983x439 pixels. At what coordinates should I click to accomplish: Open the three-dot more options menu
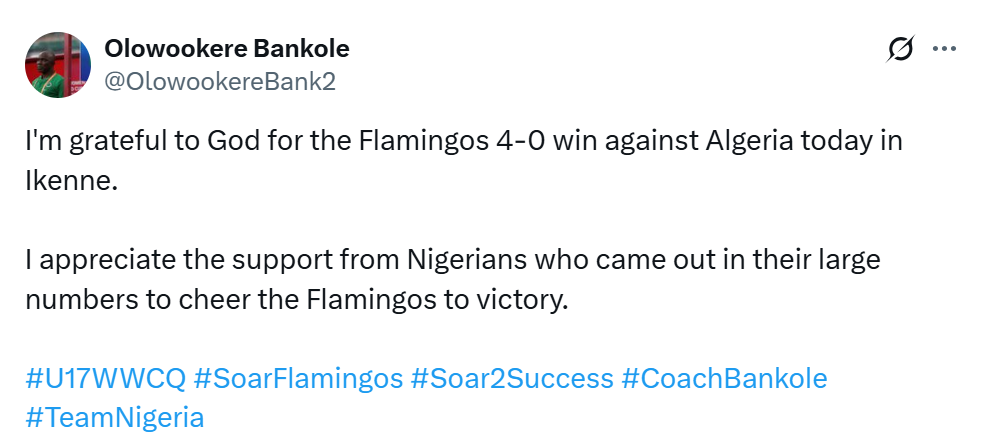pyautogui.click(x=944, y=49)
